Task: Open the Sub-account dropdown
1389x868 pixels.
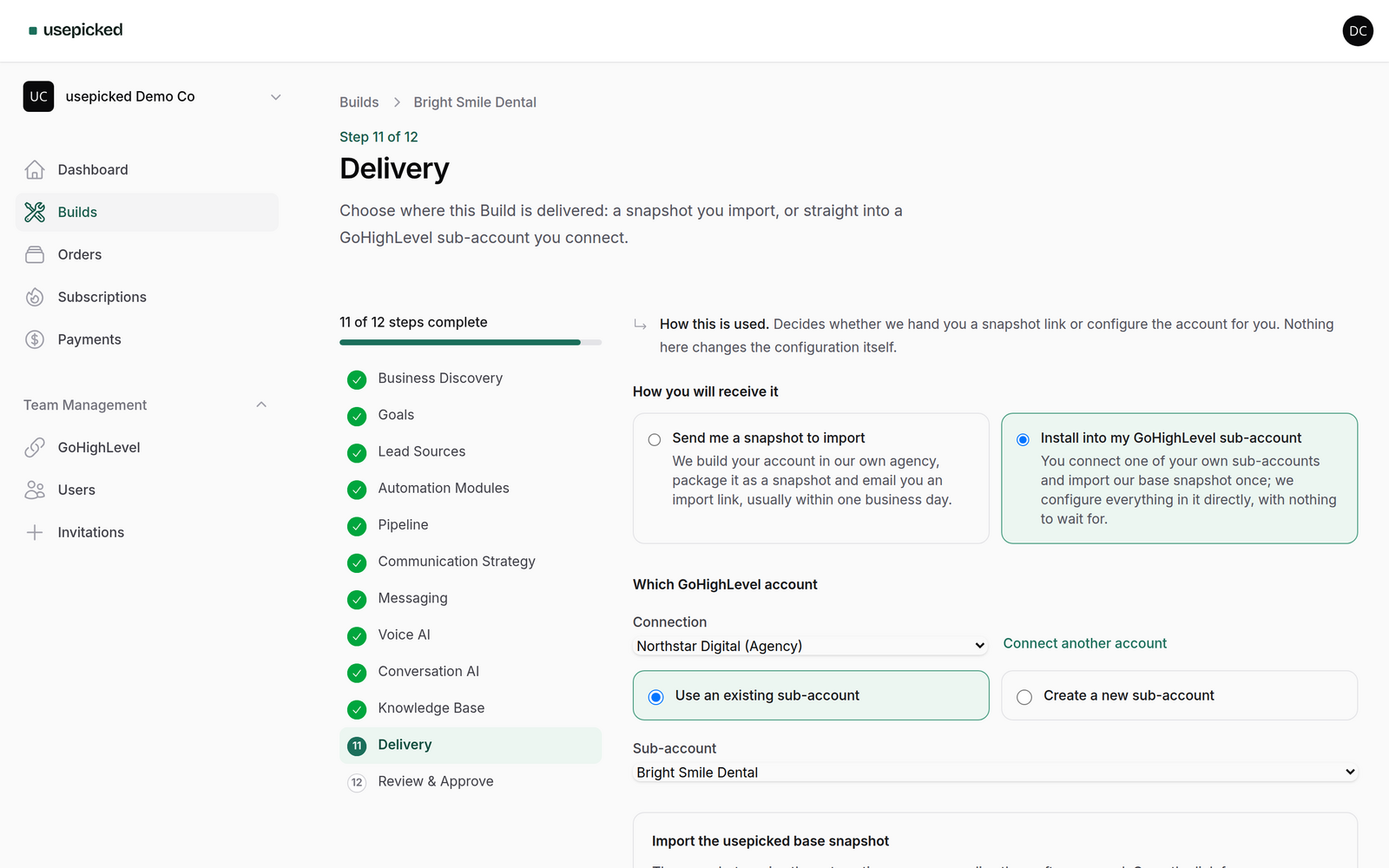Action: [995, 773]
